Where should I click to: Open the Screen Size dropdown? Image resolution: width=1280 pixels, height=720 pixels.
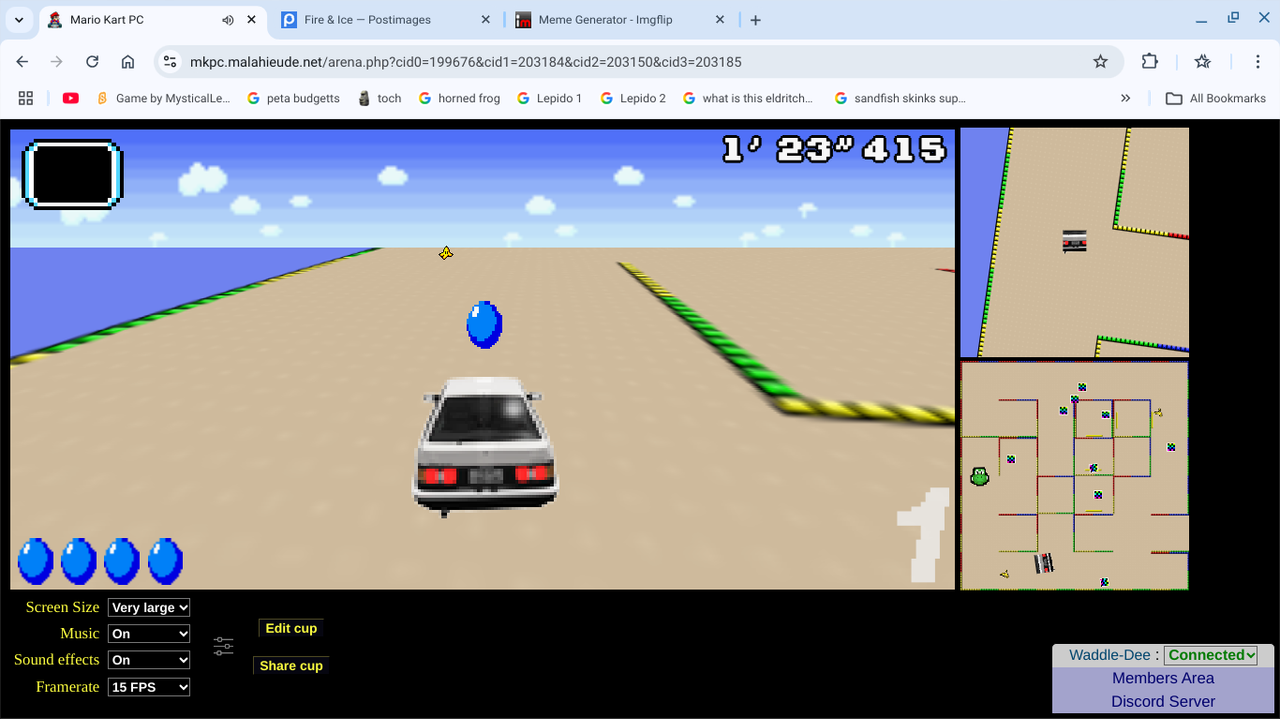(149, 607)
